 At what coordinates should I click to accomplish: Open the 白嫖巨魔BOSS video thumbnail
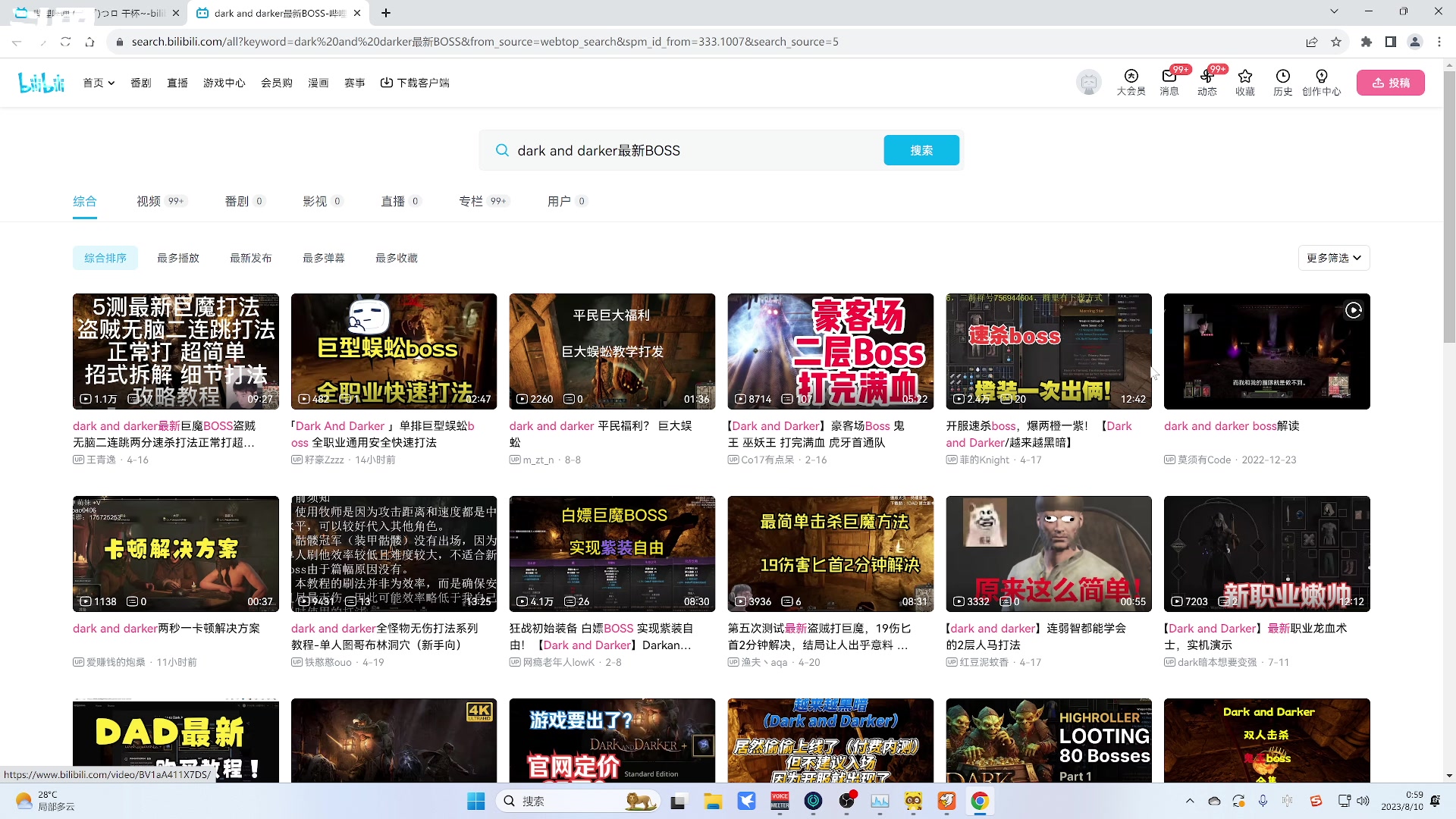click(x=612, y=554)
